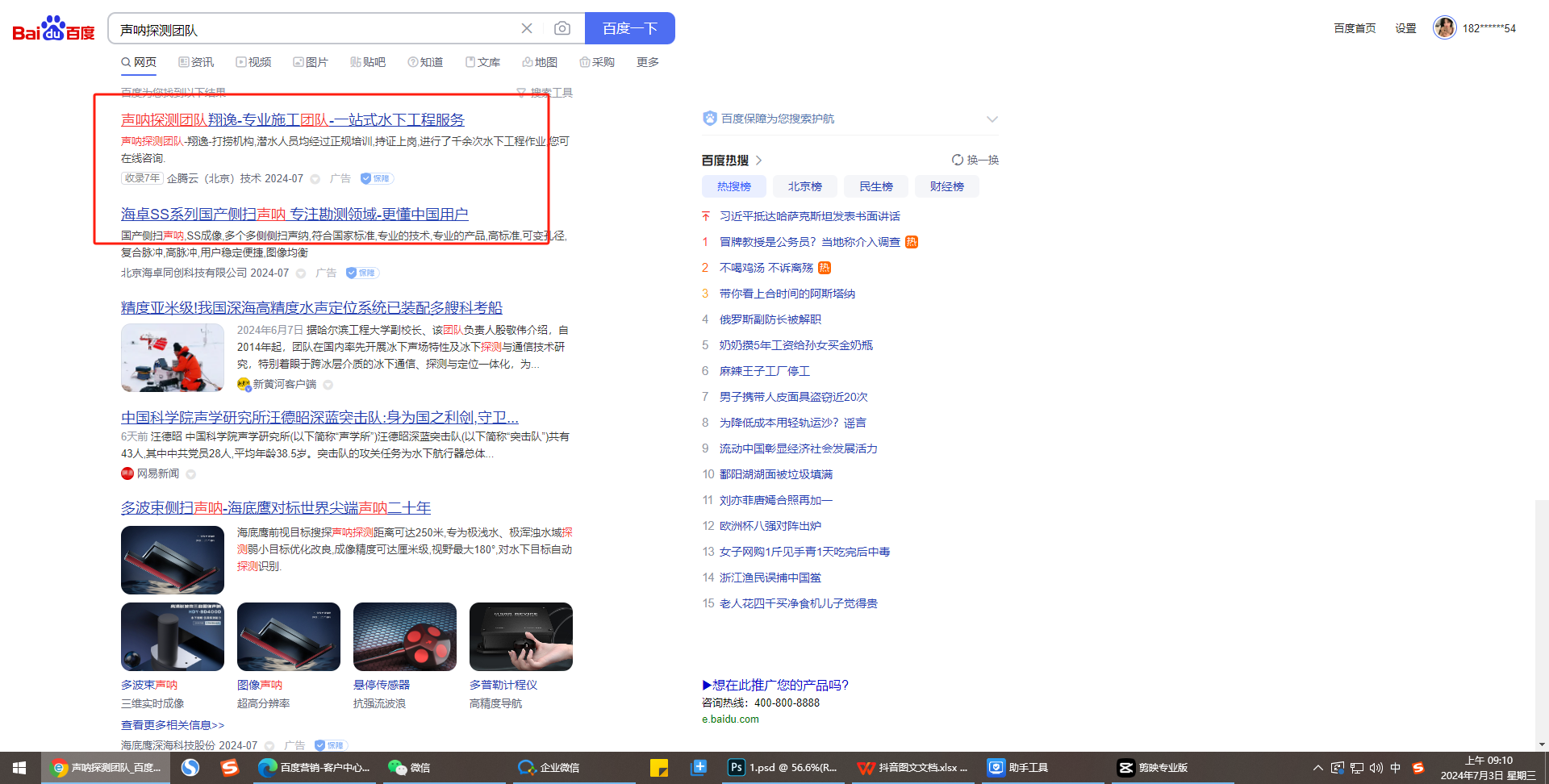Image resolution: width=1549 pixels, height=784 pixels.
Task: Click the camera image search icon
Action: point(562,29)
